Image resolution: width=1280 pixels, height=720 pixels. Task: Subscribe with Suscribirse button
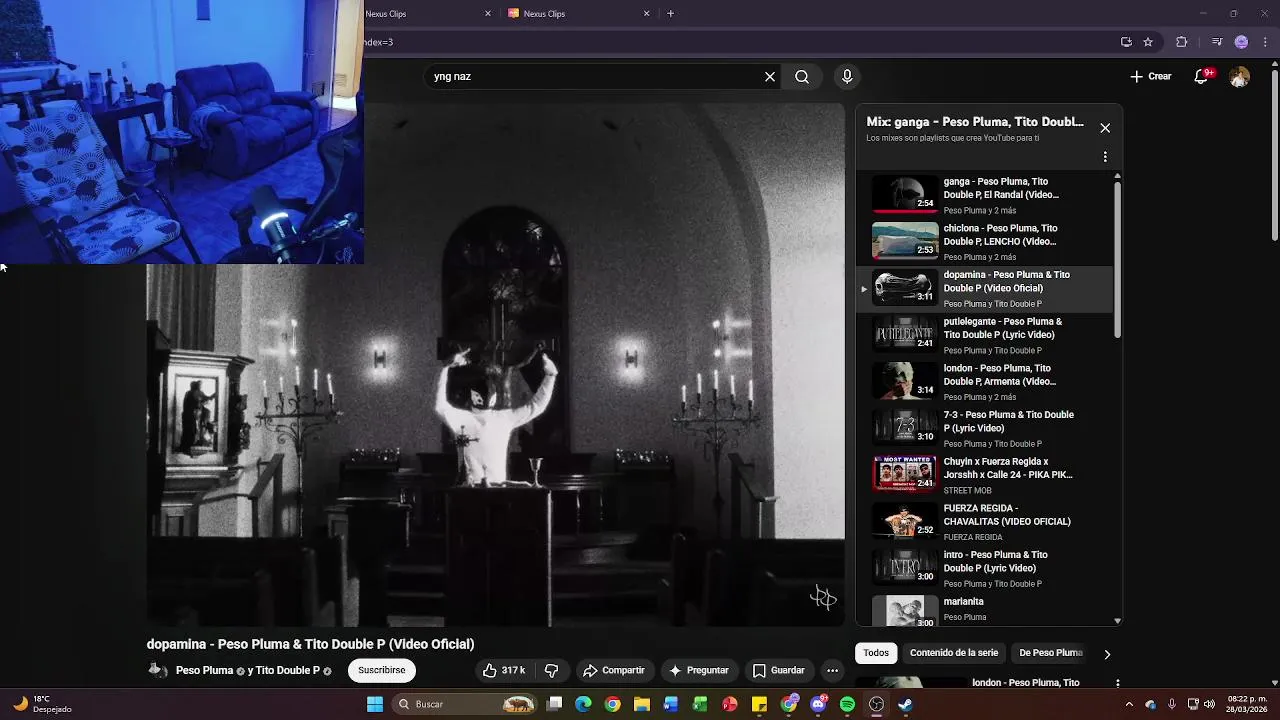[x=382, y=670]
